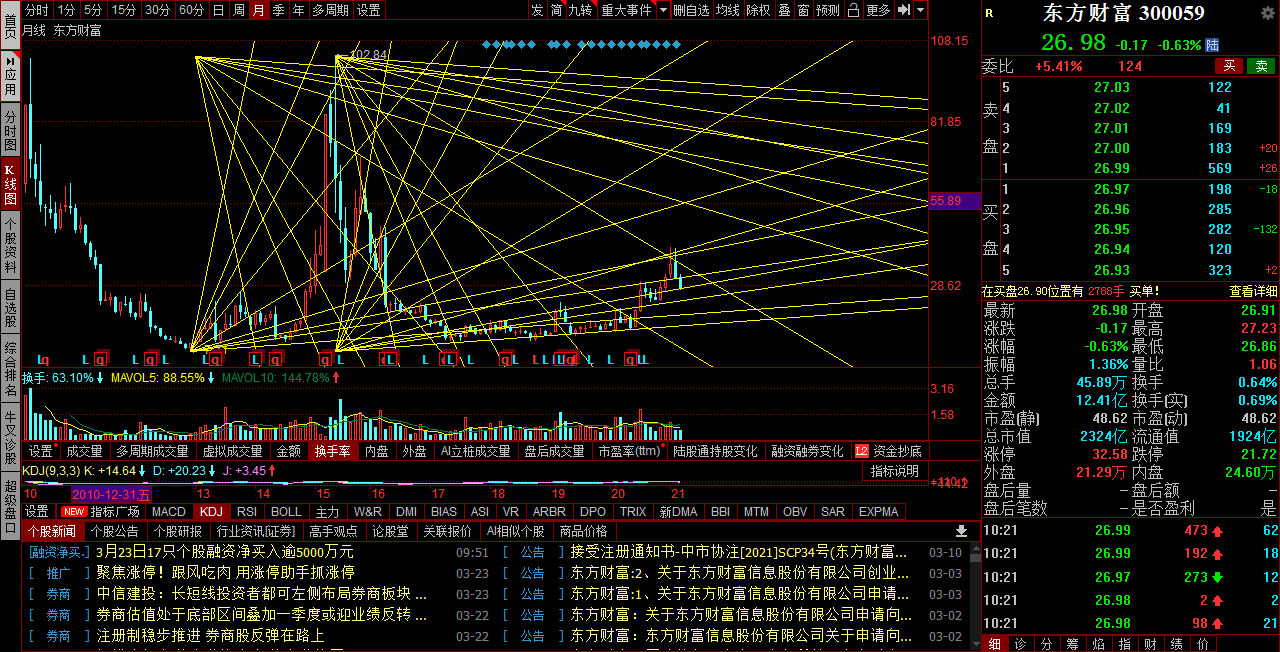Toggle the 叠 overlay tool
This screenshot has width=1280, height=652.
(784, 10)
